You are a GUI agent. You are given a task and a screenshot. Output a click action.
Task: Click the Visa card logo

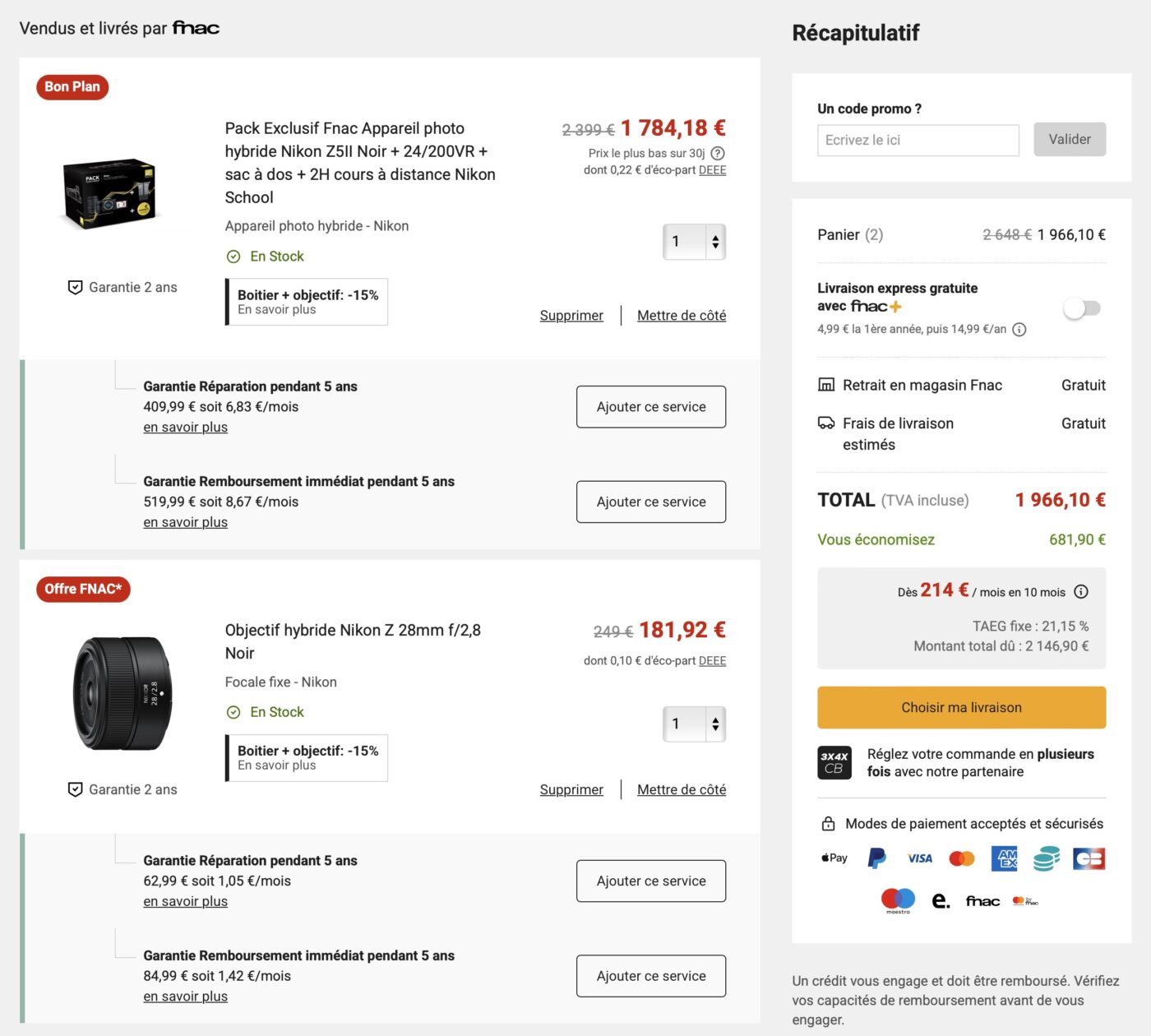click(919, 858)
